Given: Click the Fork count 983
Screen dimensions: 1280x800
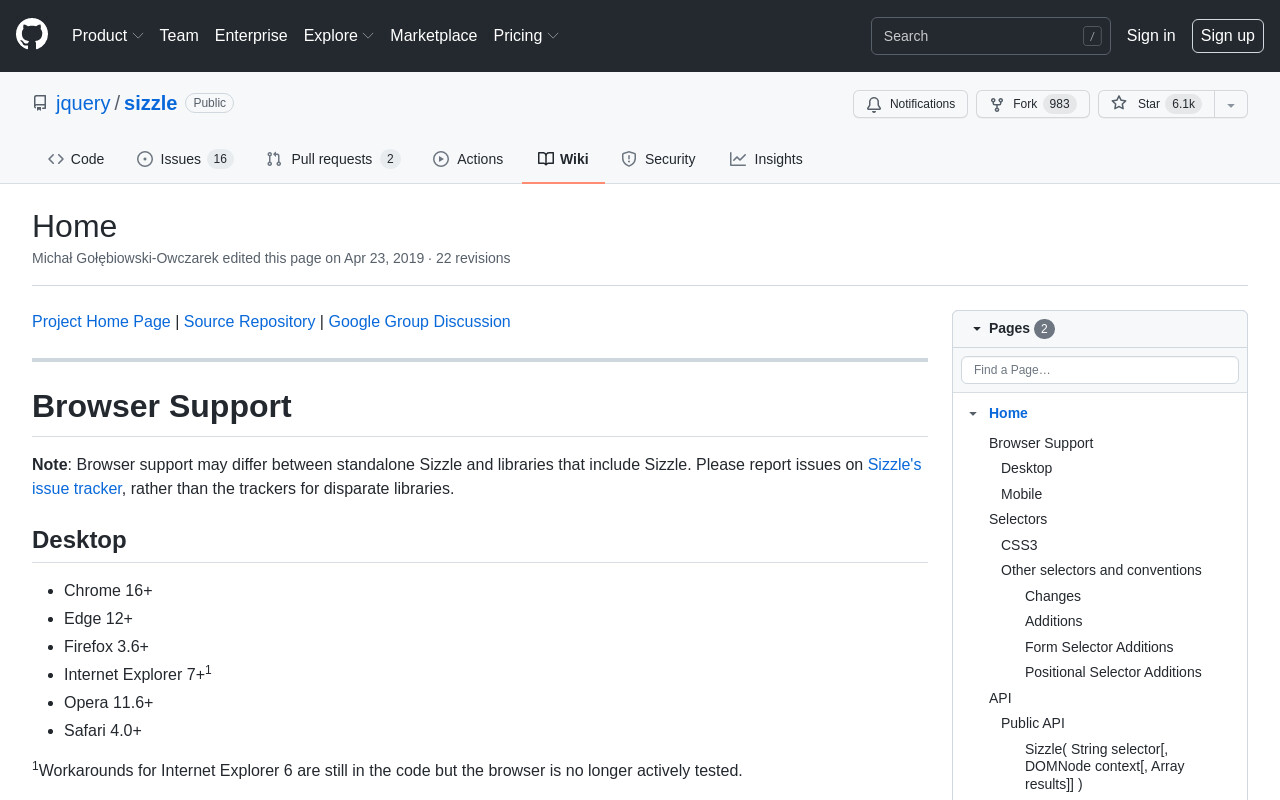Looking at the screenshot, I should (1060, 104).
